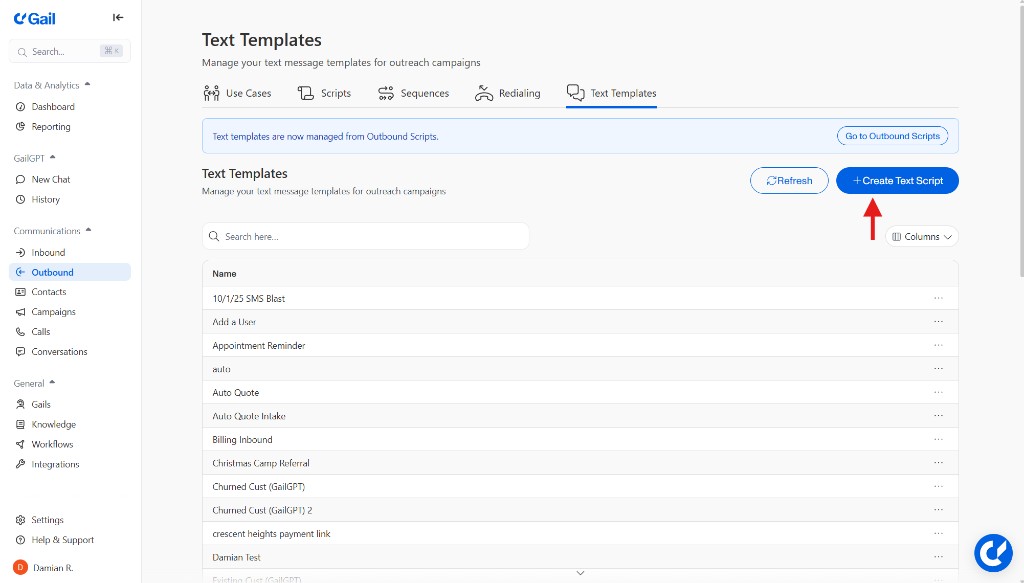
Task: Click the Create Text Script button
Action: (896, 180)
